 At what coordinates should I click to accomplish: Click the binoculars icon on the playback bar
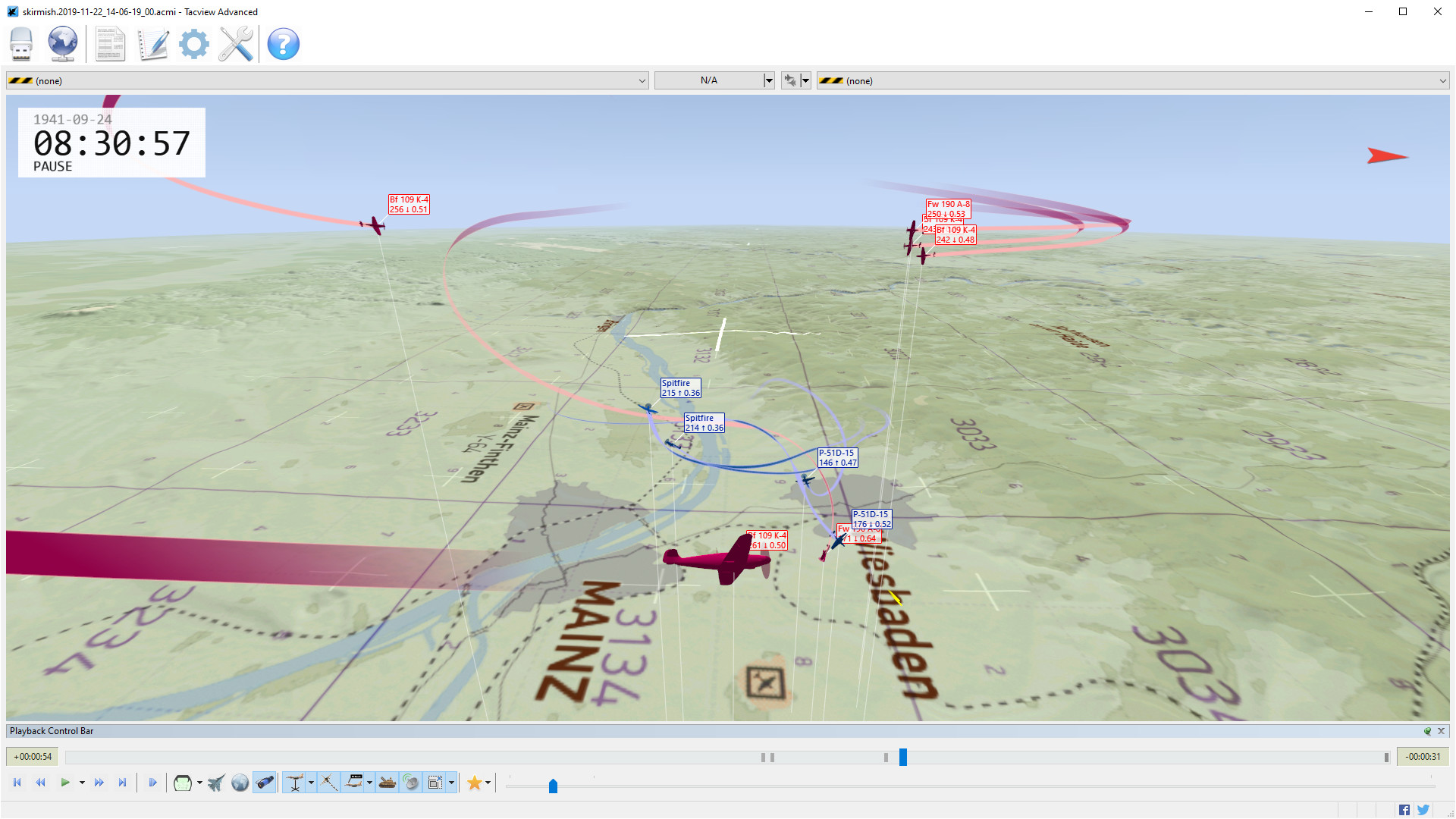(265, 782)
